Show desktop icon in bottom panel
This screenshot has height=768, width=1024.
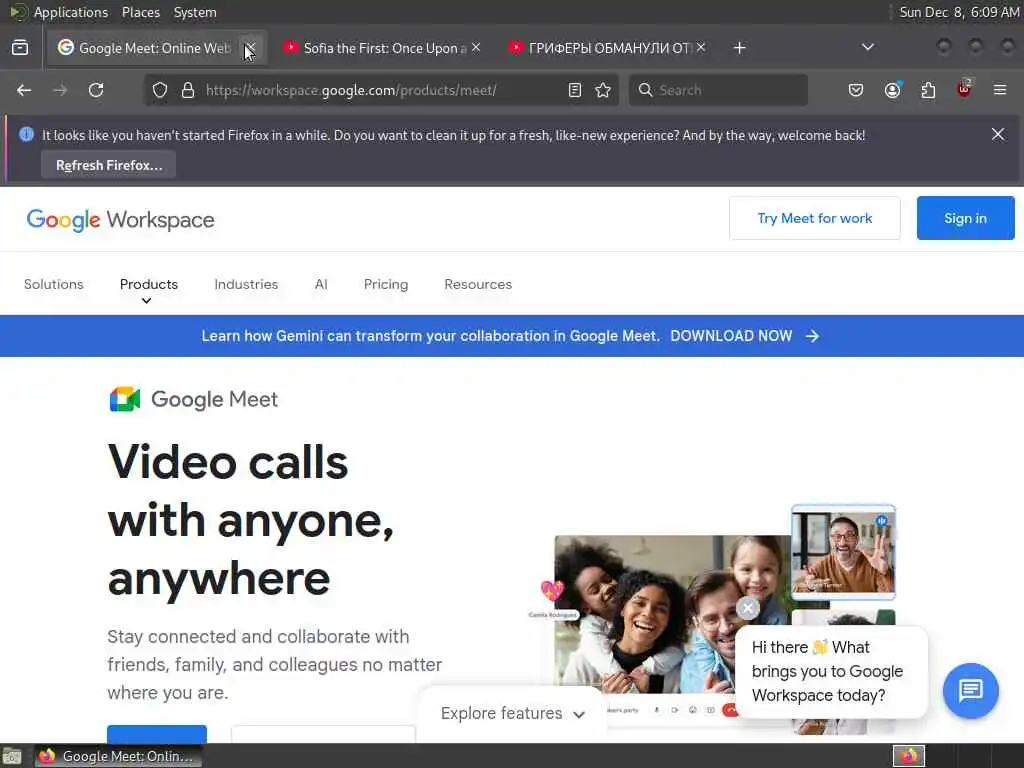tap(12, 756)
